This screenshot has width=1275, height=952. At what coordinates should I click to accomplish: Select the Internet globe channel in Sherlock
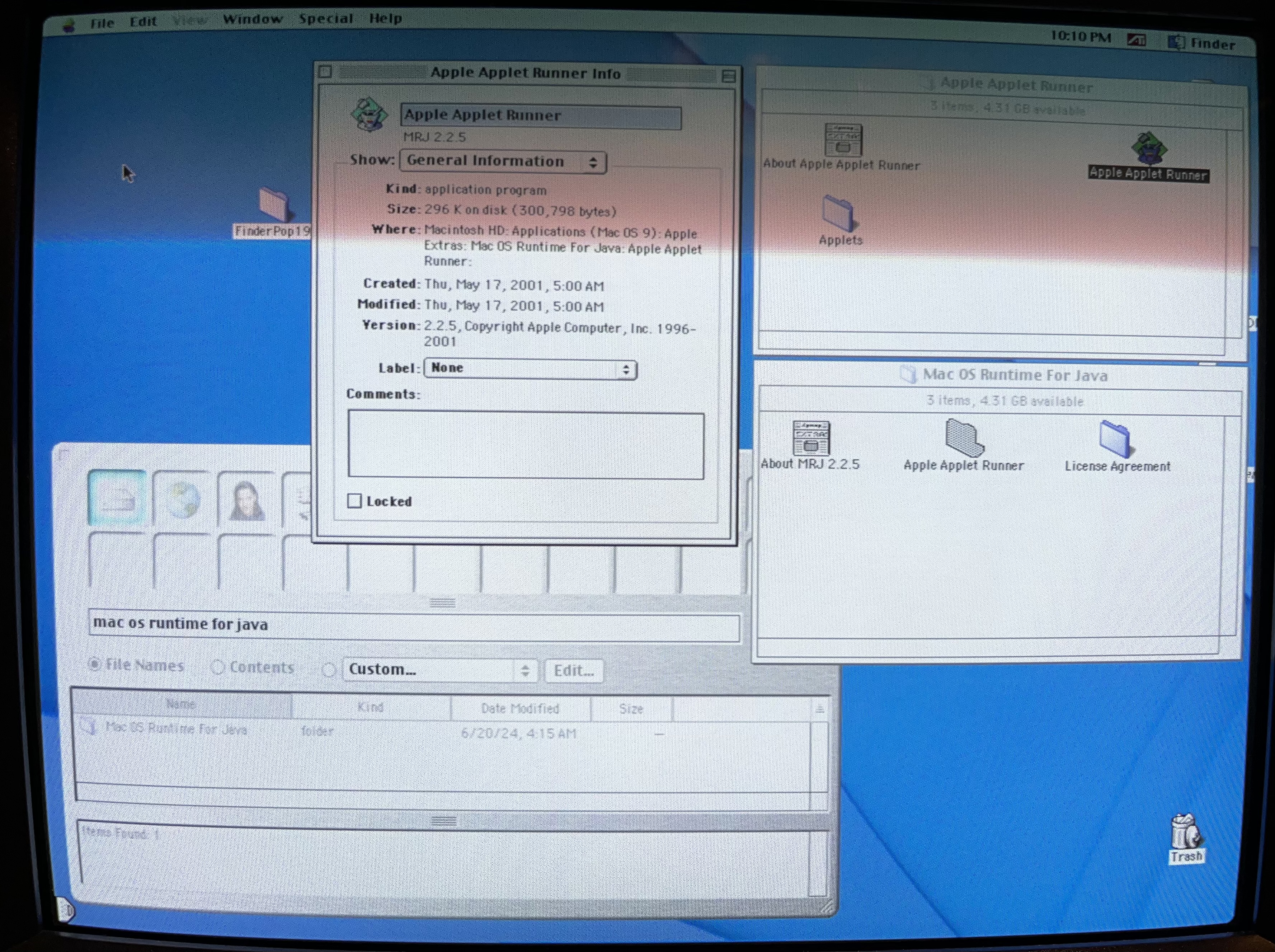pos(183,499)
